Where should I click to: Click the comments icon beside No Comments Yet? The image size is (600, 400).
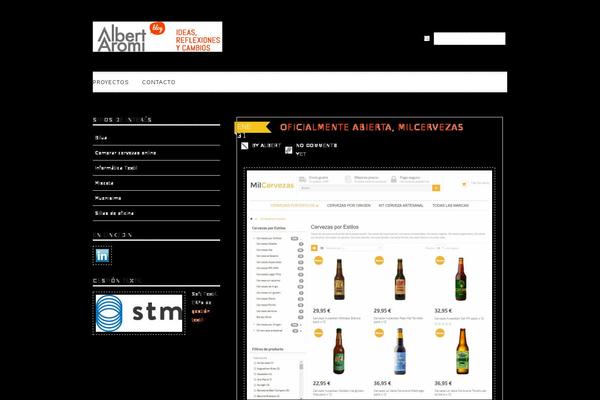(289, 150)
